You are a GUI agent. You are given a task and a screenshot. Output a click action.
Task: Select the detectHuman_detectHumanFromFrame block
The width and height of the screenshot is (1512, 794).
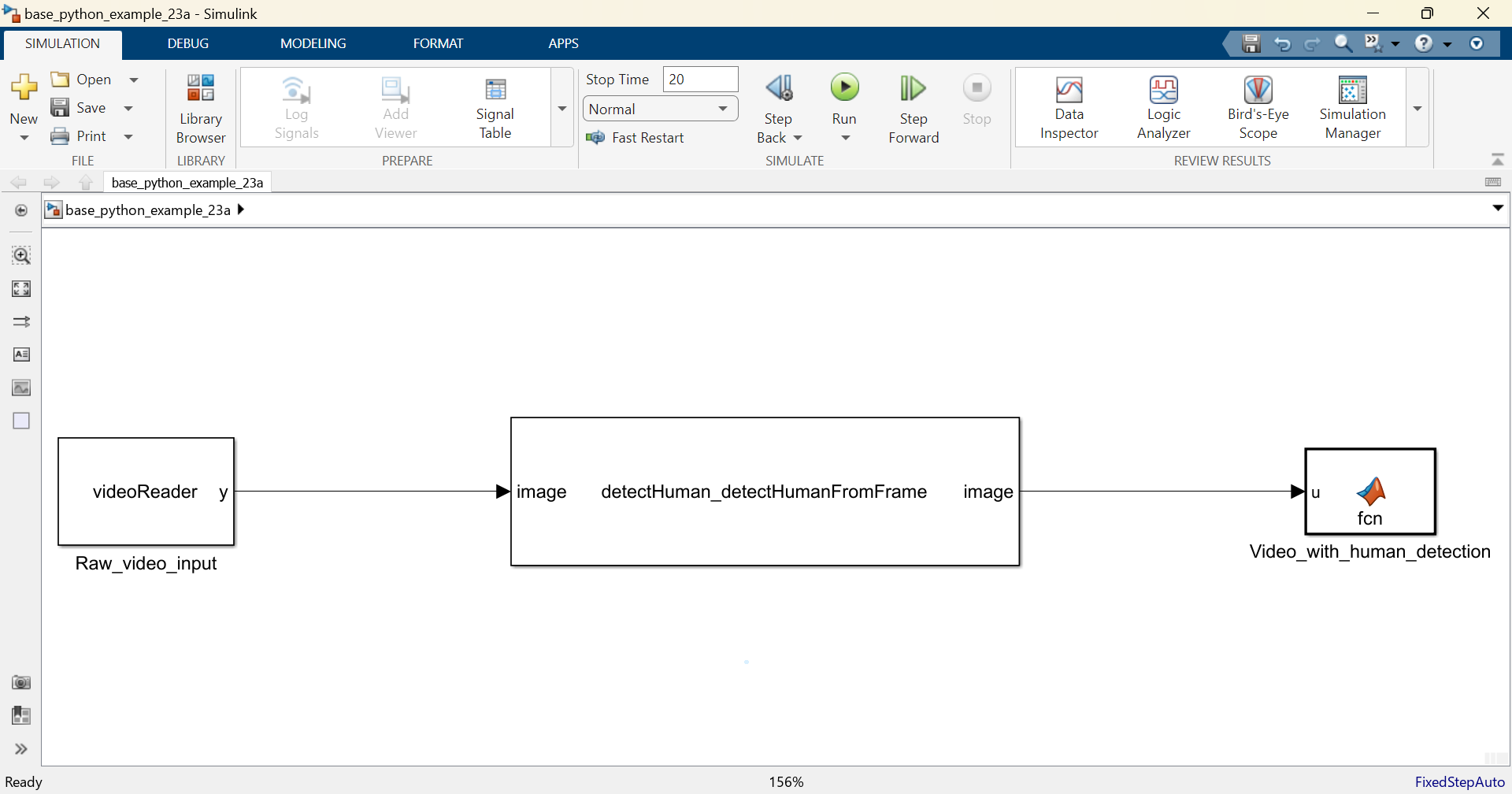765,492
